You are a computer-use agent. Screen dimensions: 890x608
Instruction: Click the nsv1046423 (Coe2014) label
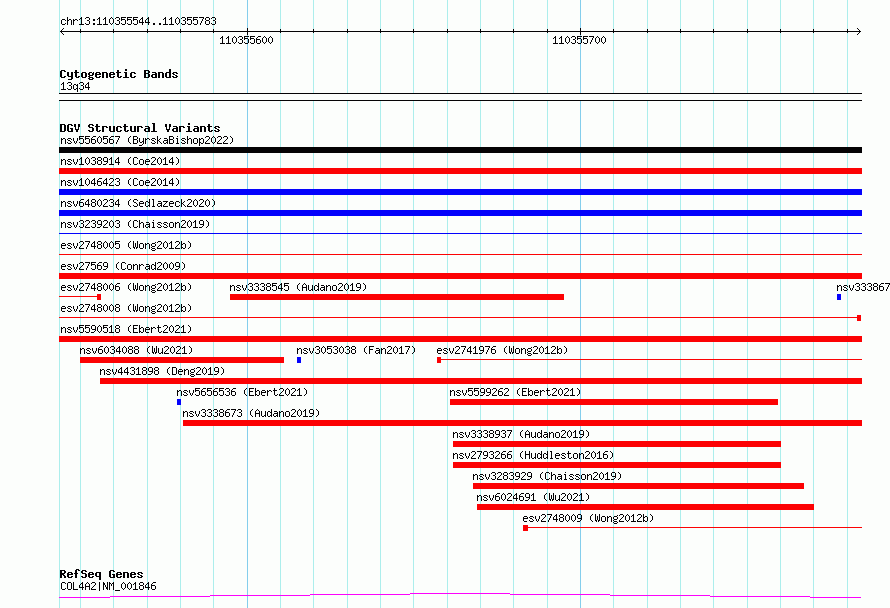click(x=120, y=182)
